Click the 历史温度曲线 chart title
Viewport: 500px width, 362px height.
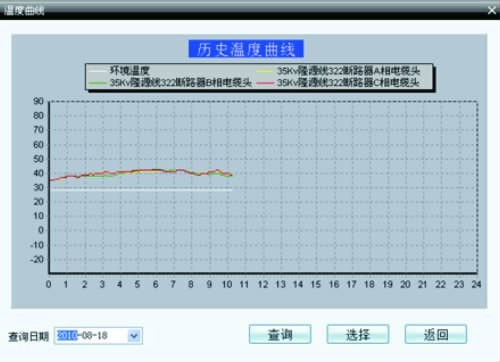246,49
